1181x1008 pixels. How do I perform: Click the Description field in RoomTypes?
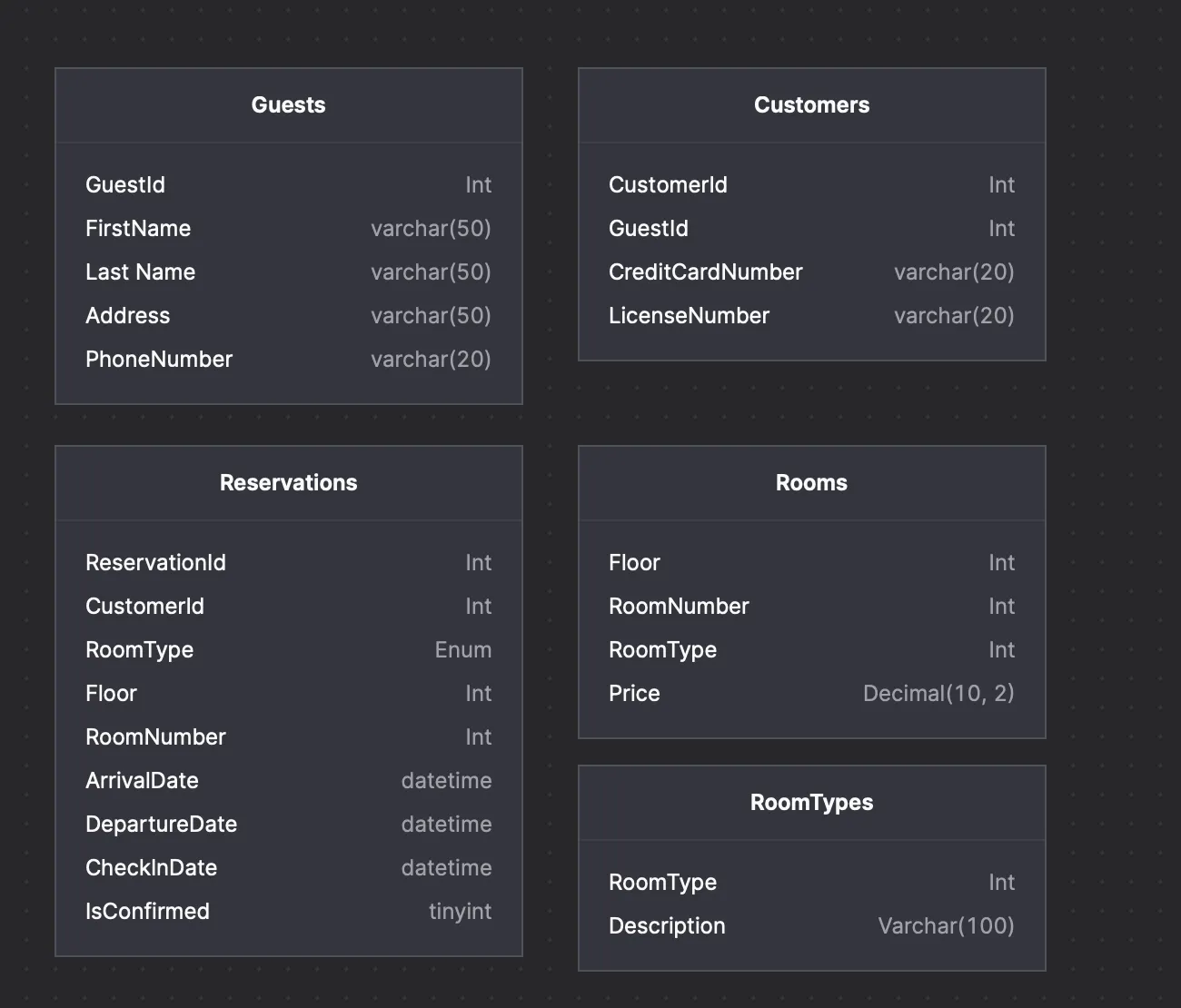[x=667, y=926]
